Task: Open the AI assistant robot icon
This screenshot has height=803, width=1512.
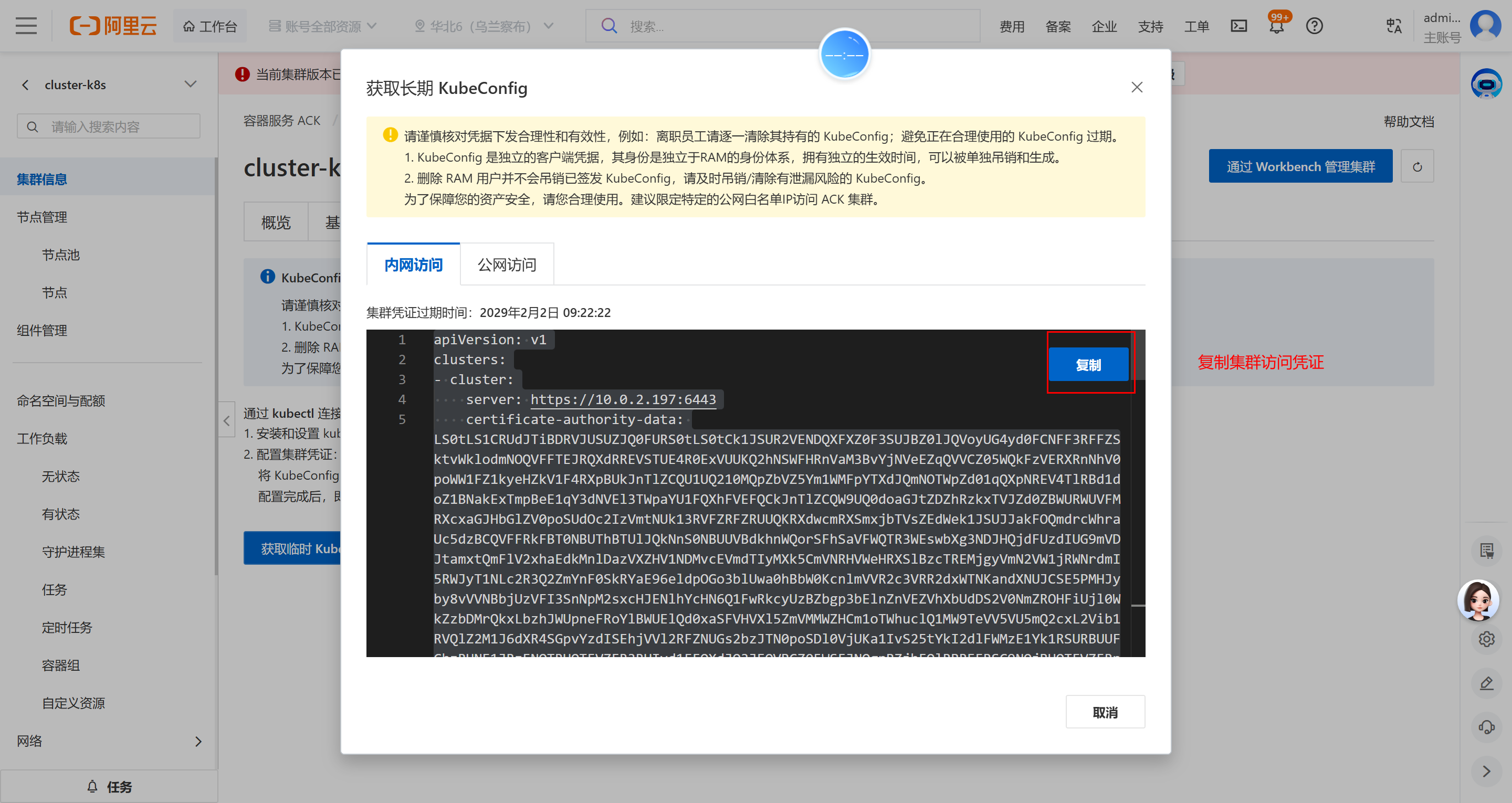Action: click(x=1486, y=83)
